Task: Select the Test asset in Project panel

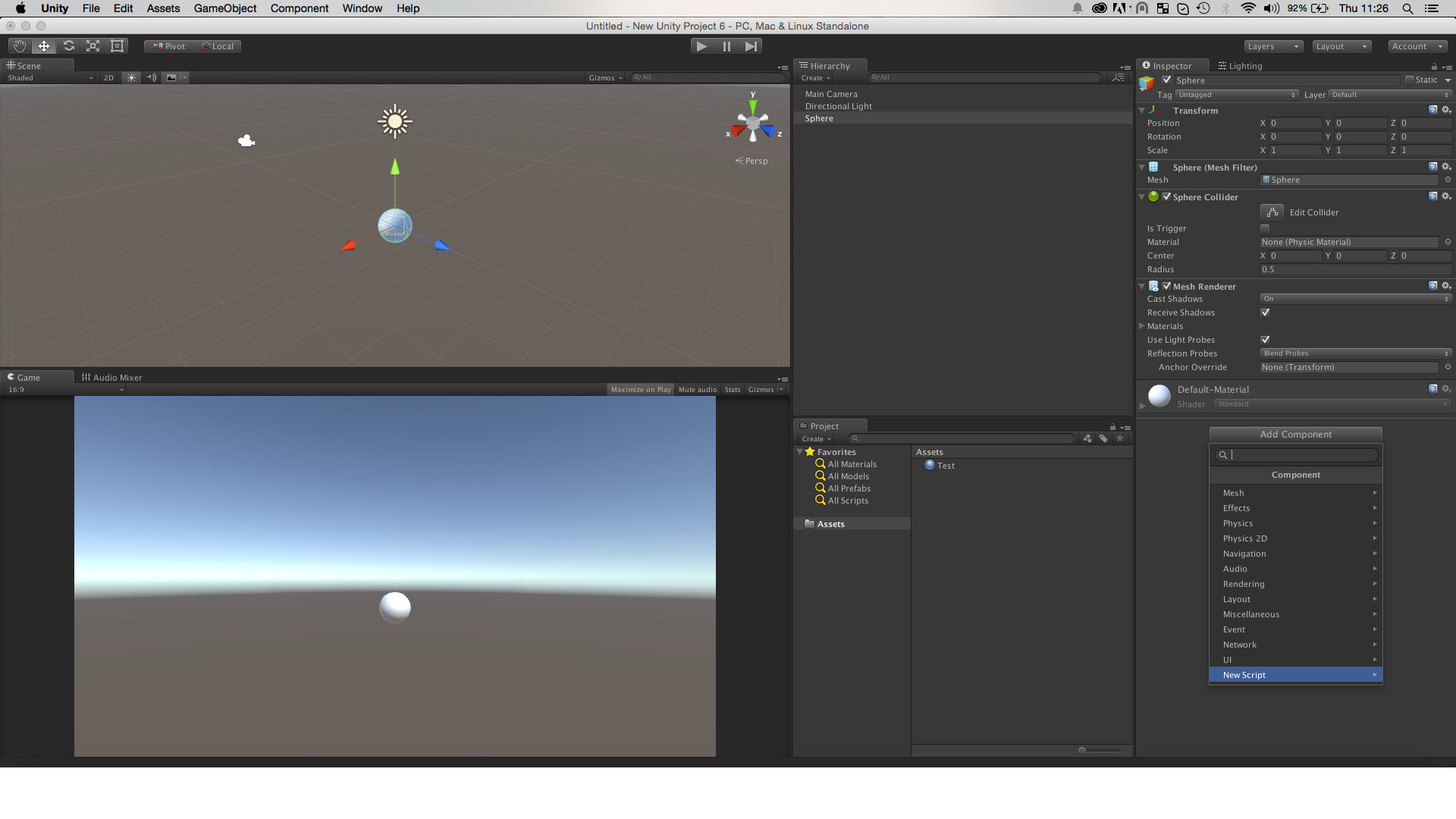Action: (945, 465)
